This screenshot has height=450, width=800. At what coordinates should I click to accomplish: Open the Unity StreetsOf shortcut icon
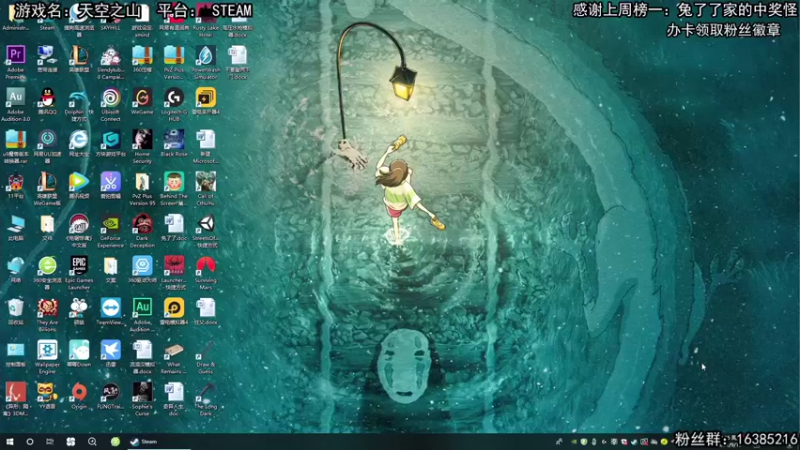(206, 223)
